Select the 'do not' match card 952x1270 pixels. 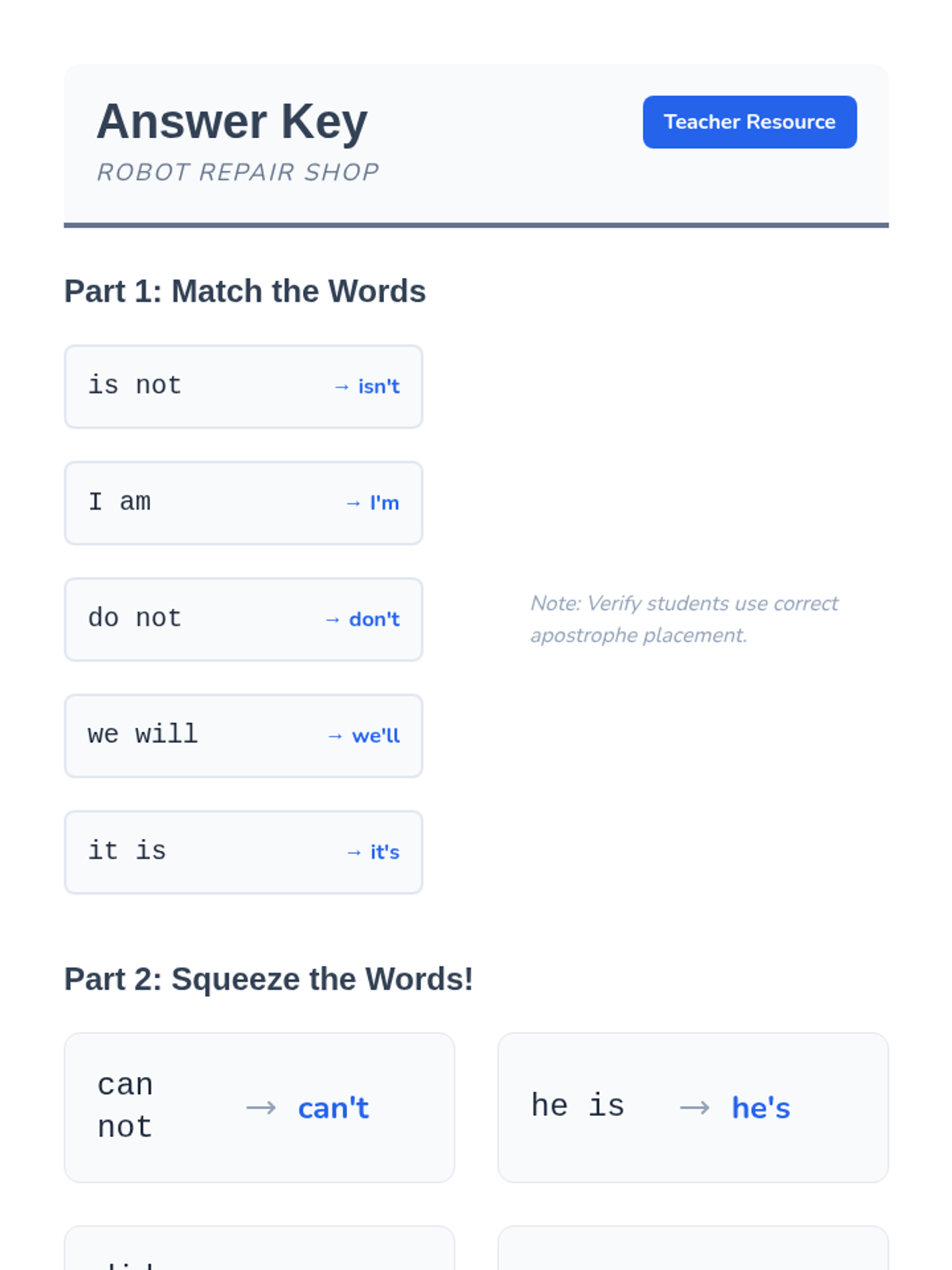tap(244, 619)
